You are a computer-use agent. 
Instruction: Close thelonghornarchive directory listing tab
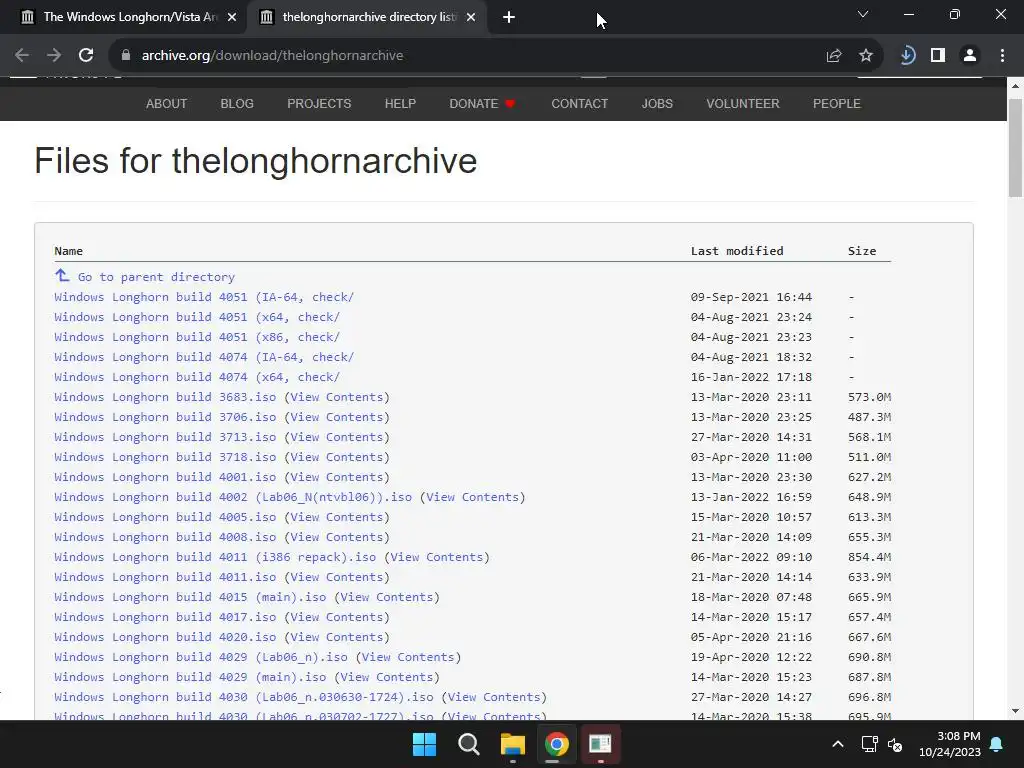(x=471, y=17)
